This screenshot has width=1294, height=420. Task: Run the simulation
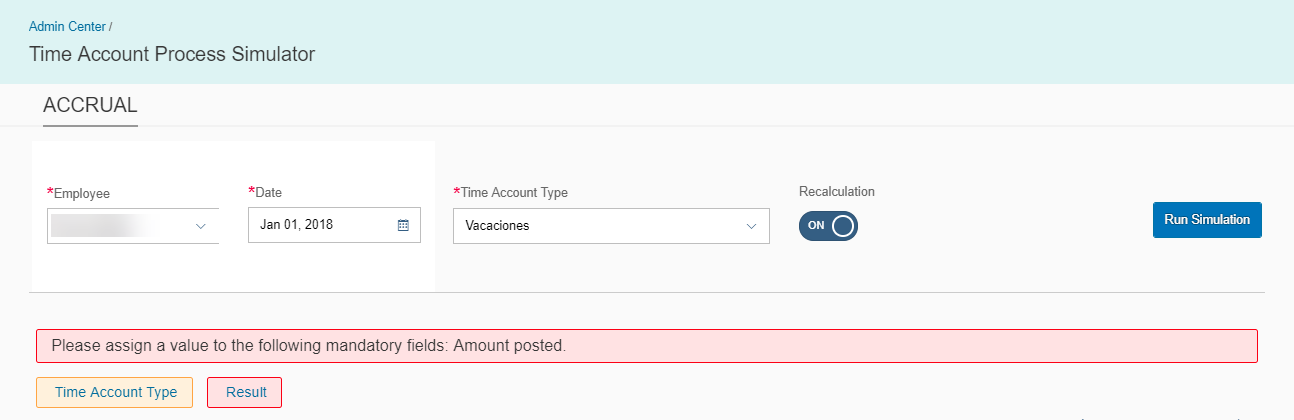[1207, 220]
